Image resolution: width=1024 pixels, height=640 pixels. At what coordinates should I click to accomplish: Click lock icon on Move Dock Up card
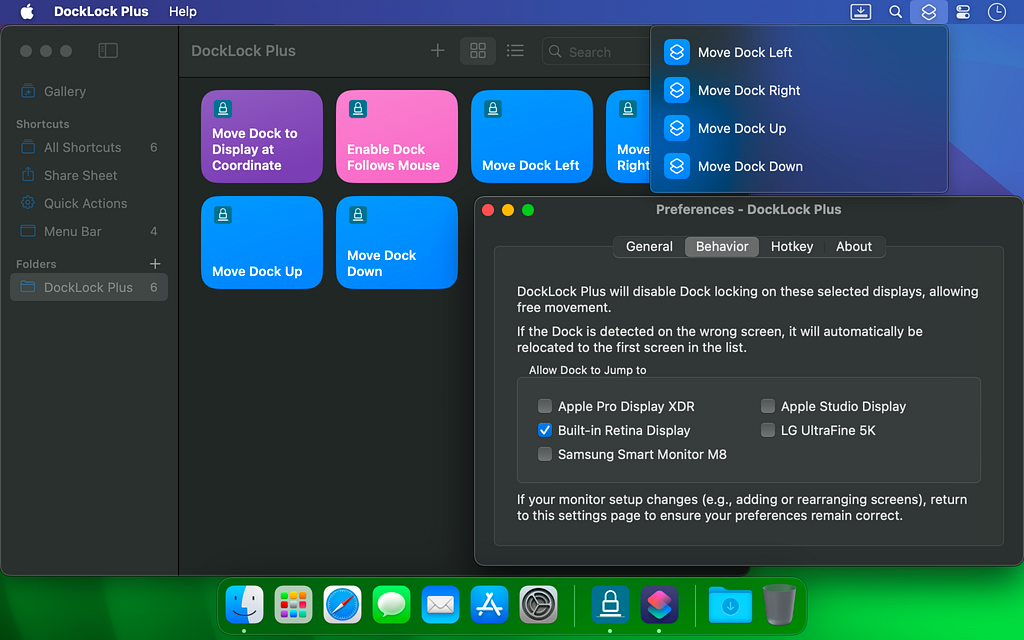tap(223, 215)
